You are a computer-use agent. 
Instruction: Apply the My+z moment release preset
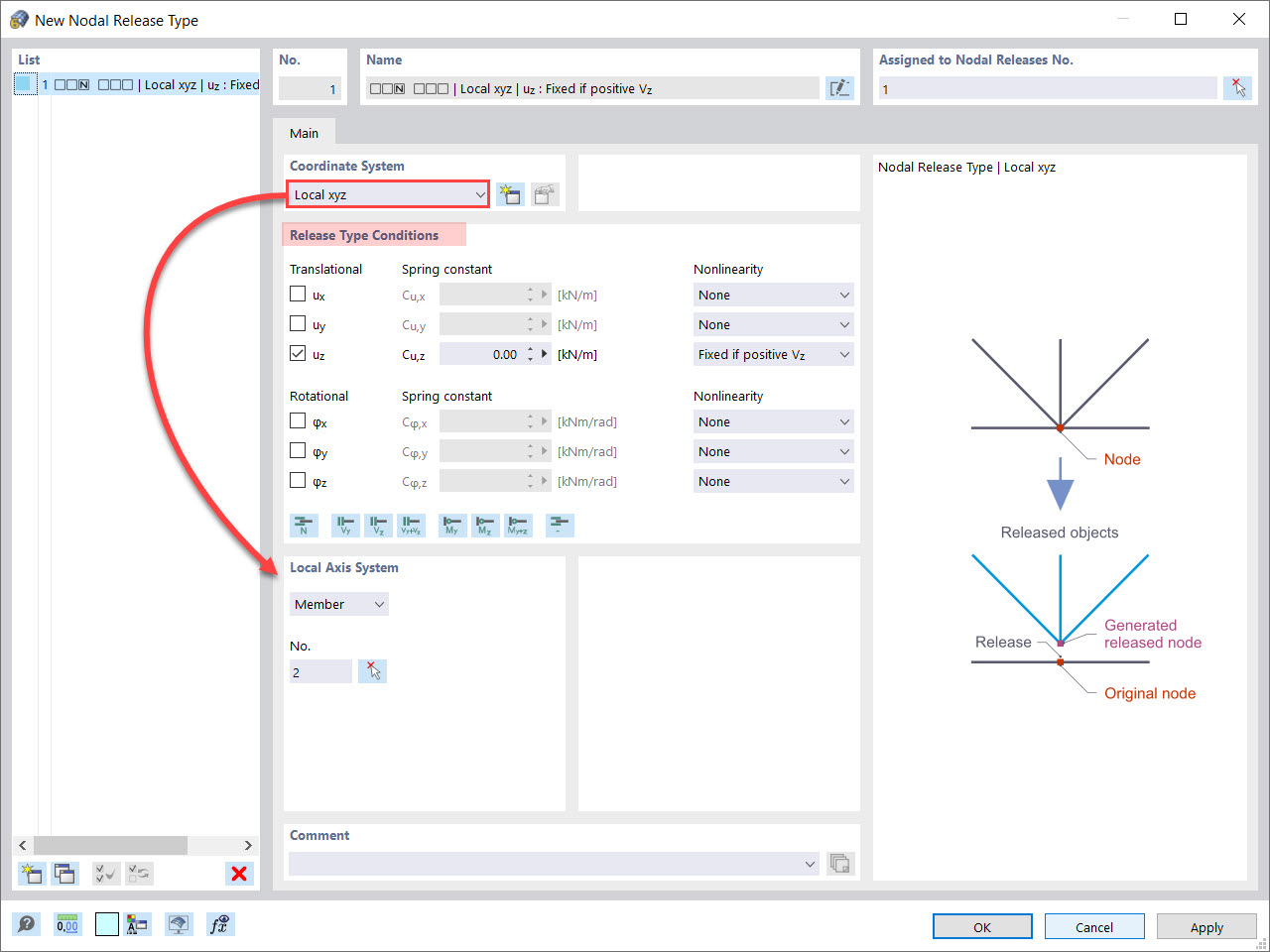pyautogui.click(x=518, y=525)
